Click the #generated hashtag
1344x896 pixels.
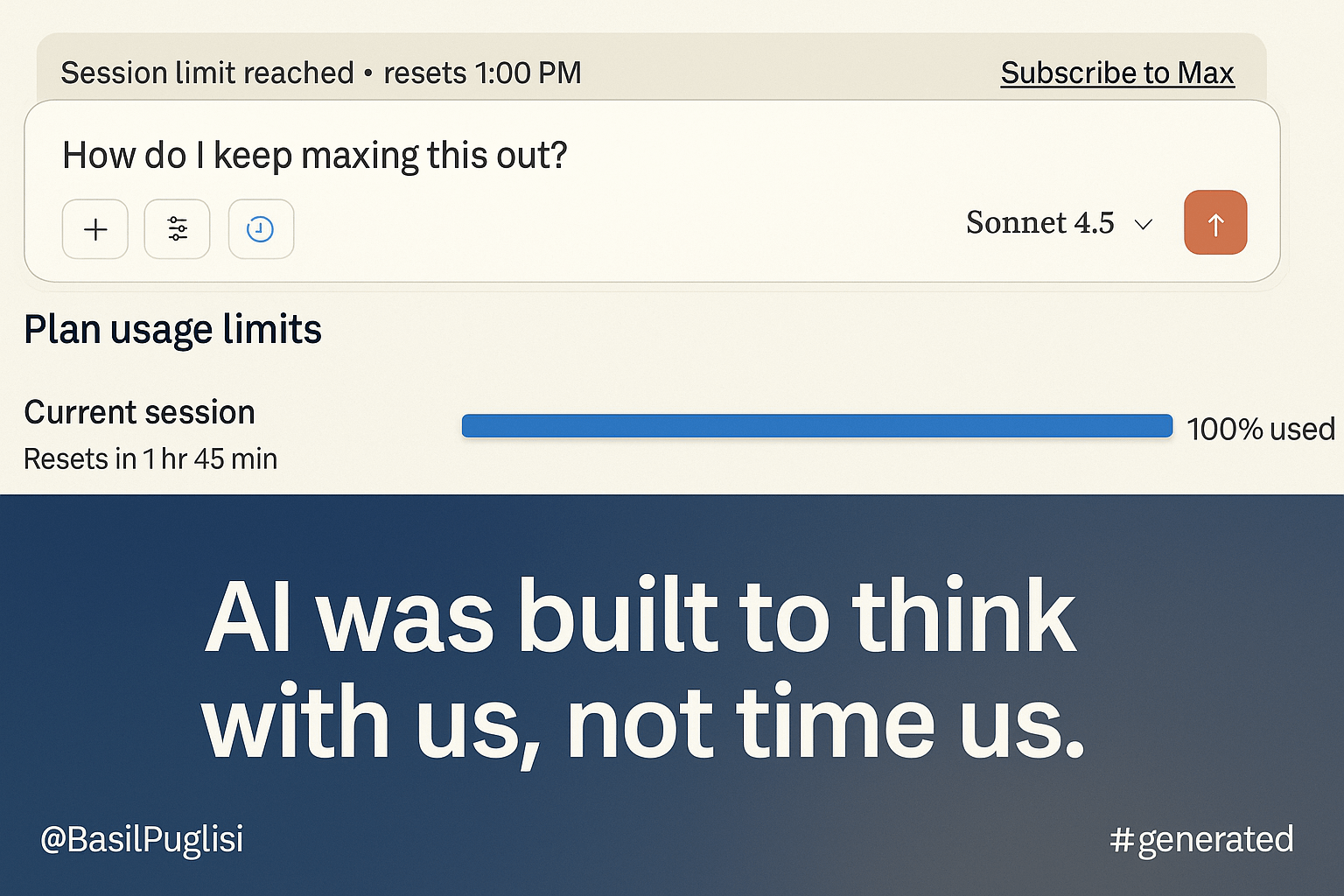[x=1200, y=839]
